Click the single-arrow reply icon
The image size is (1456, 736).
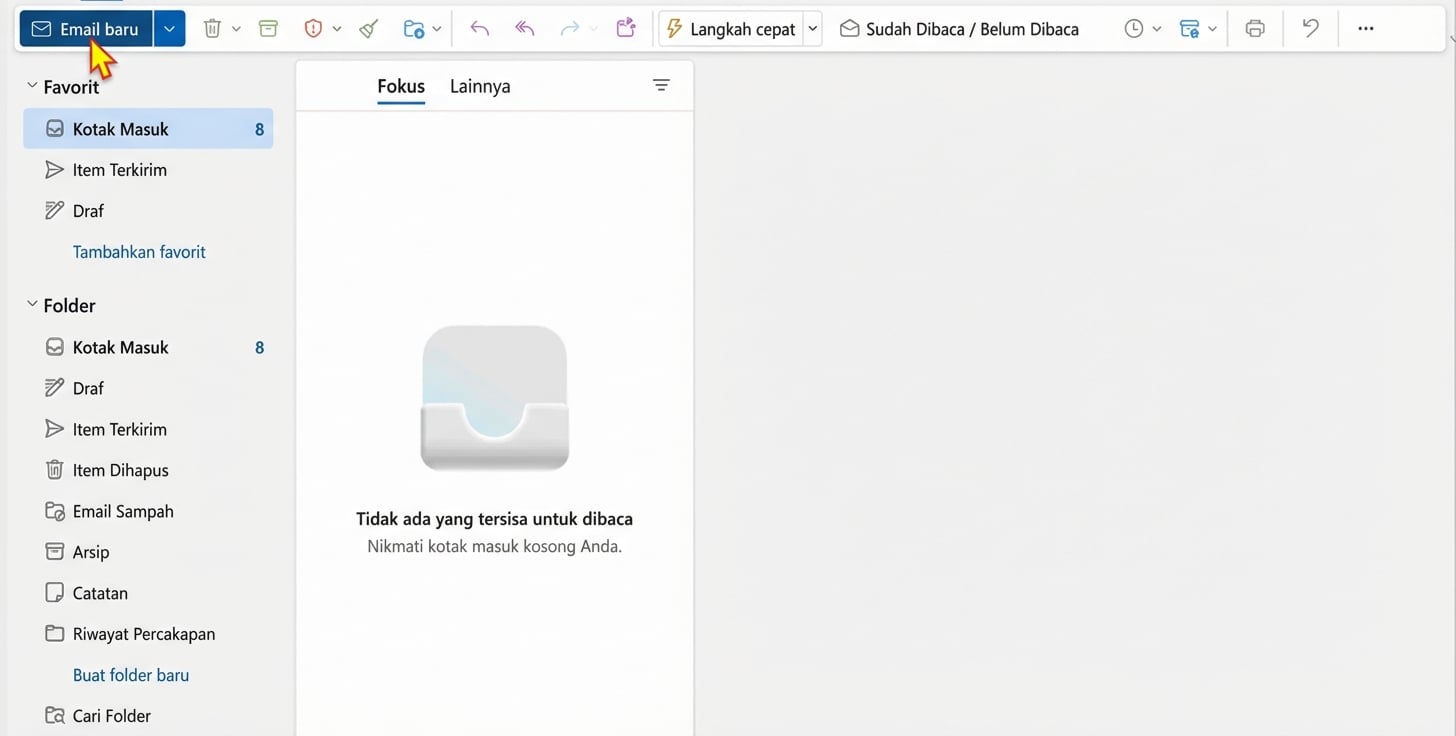[480, 29]
